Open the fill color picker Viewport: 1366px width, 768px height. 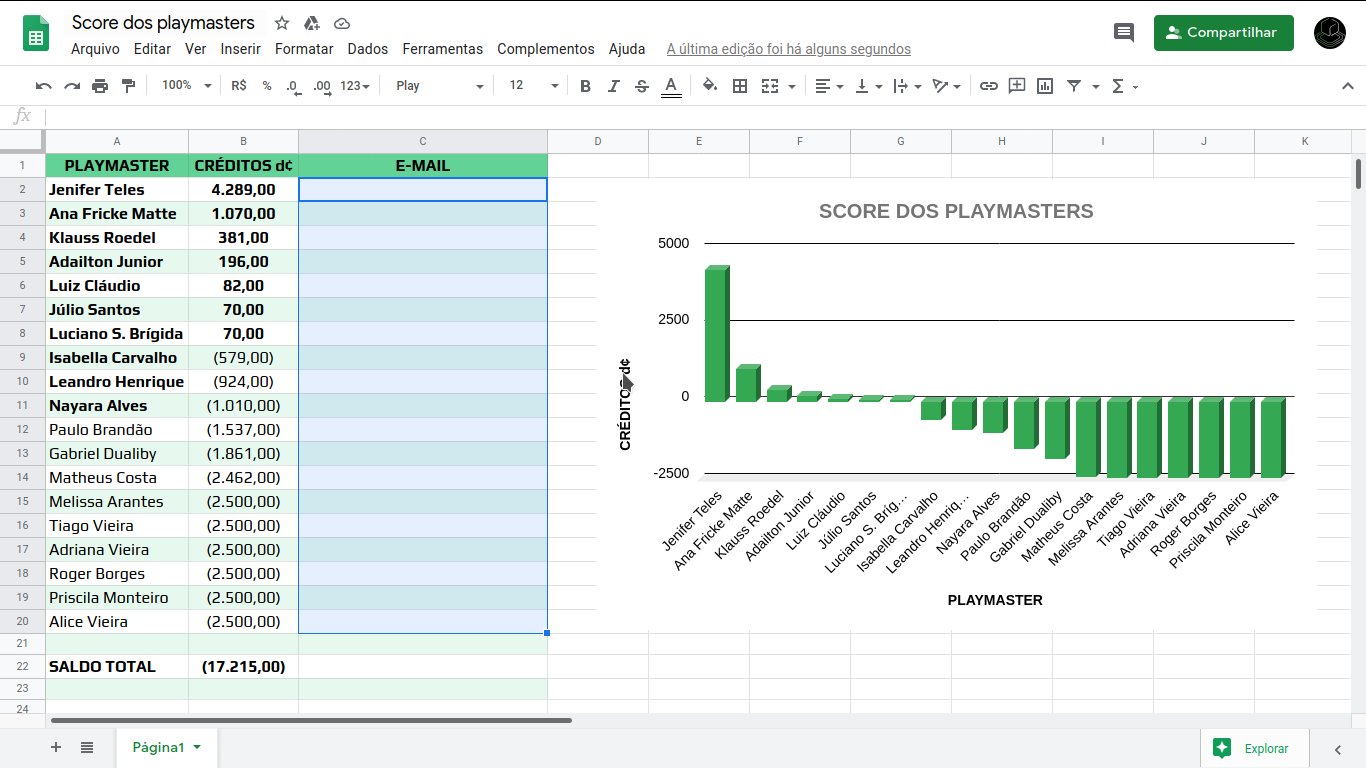(710, 86)
